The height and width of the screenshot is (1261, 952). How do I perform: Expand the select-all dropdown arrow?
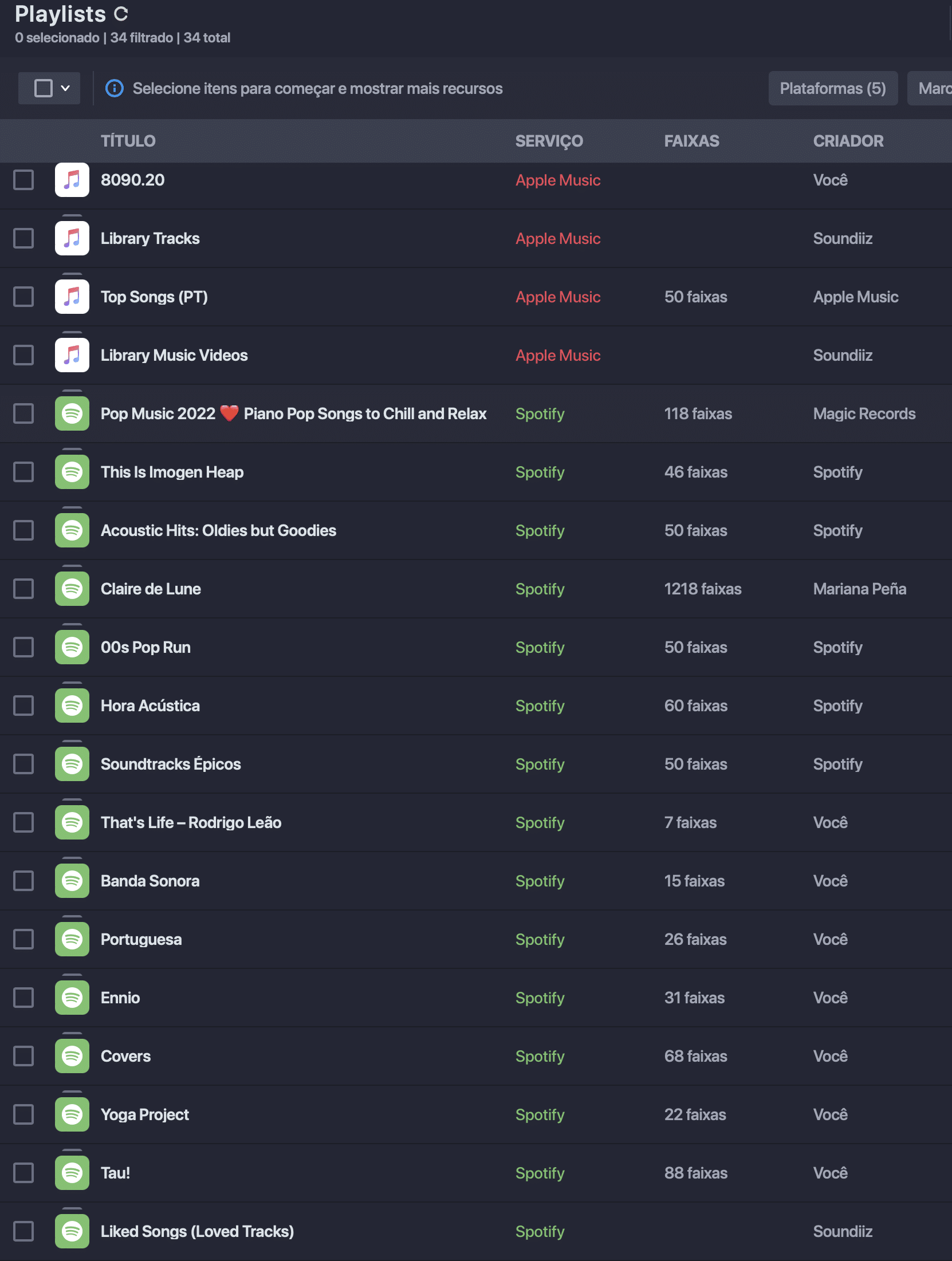tap(66, 88)
